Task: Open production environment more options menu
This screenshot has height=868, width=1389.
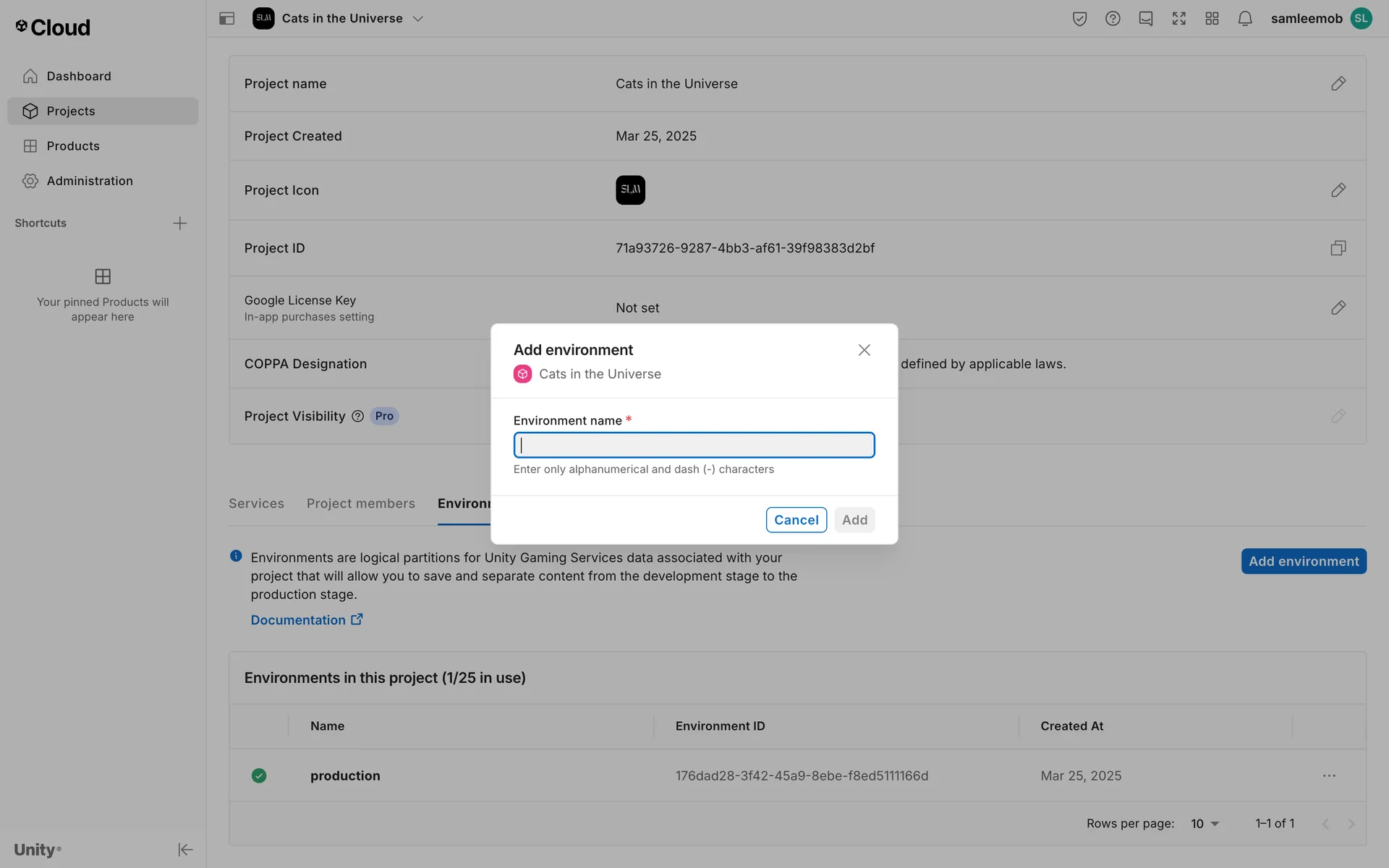Action: pos(1329,775)
